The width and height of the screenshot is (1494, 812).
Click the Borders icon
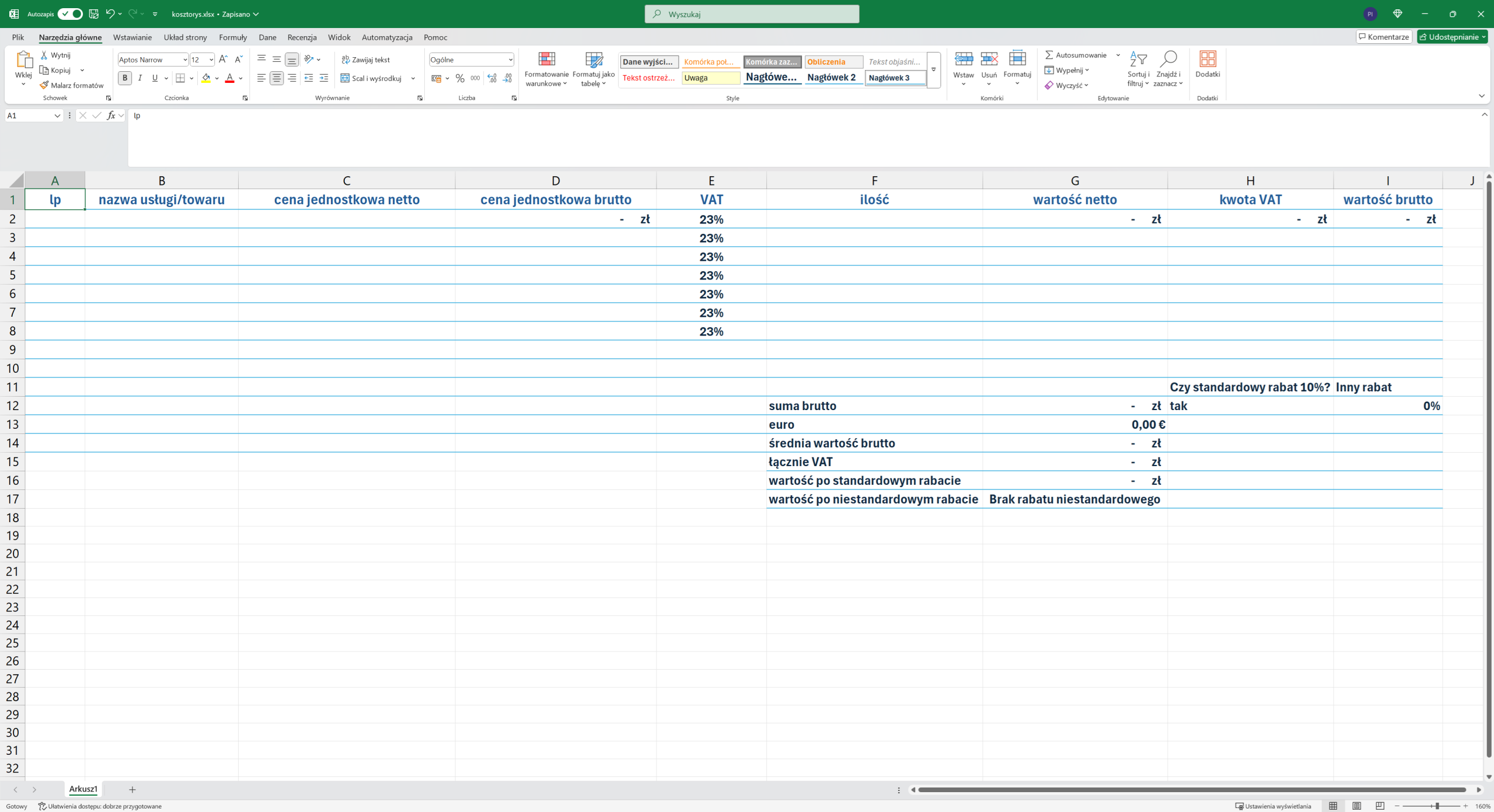(x=180, y=78)
